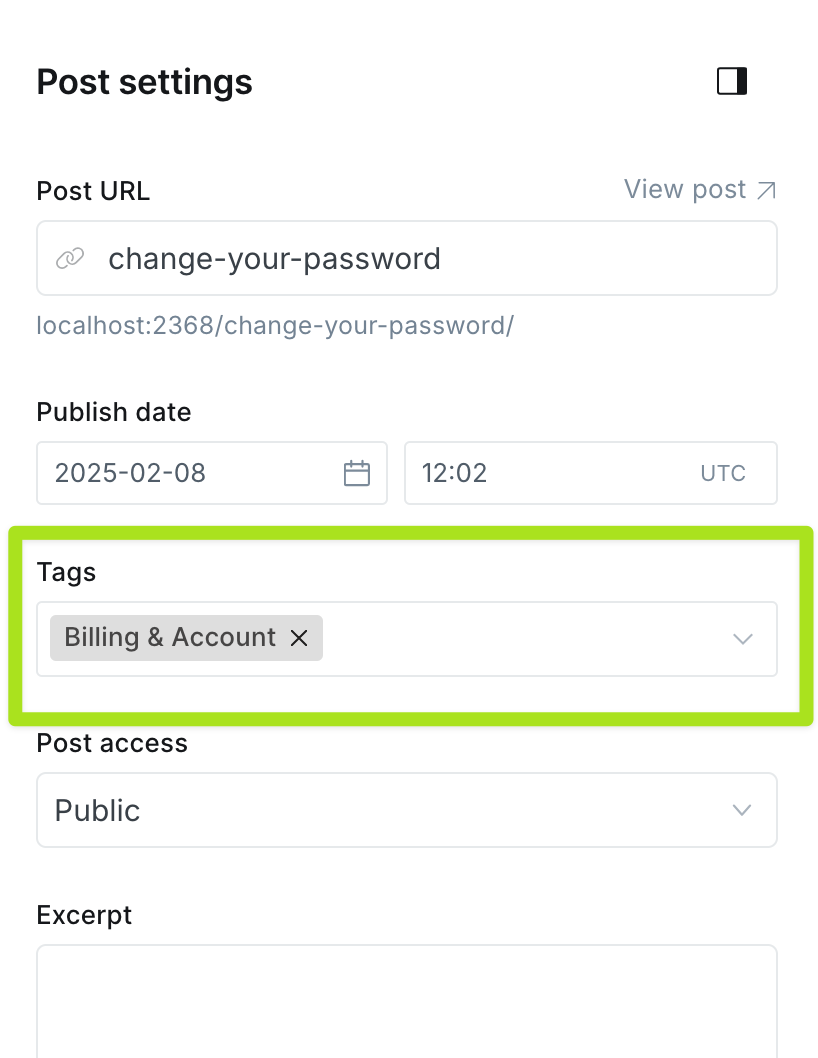818x1058 pixels.
Task: Click the Post settings heading
Action: [144, 82]
